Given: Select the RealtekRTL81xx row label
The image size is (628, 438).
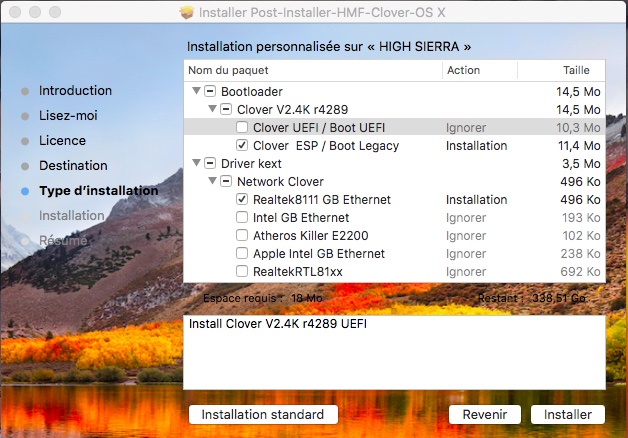Looking at the screenshot, I should pos(298,272).
